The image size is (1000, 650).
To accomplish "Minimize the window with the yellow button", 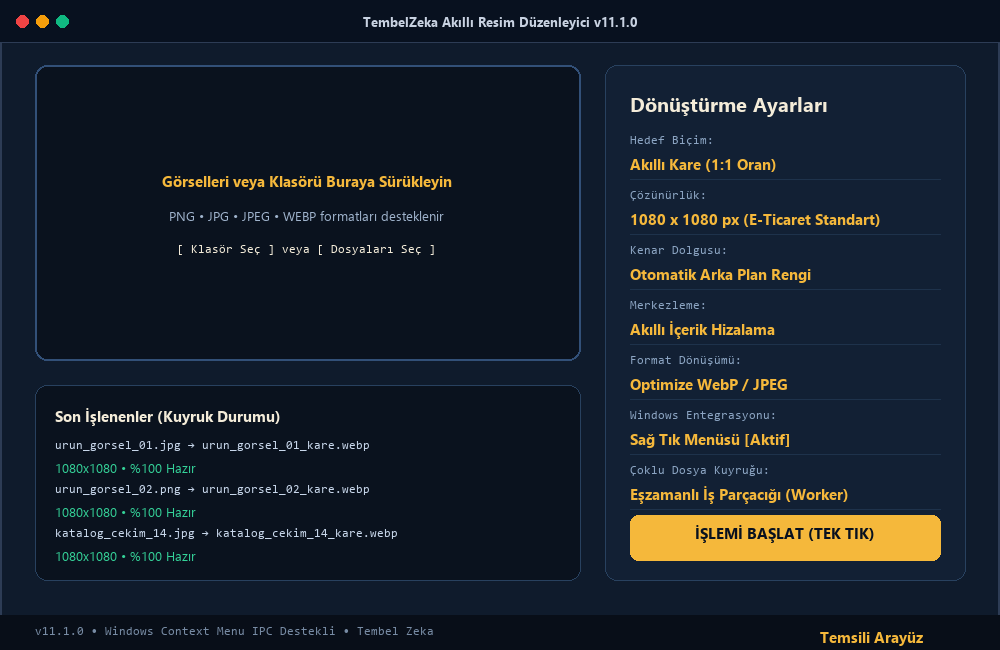I will point(42,22).
